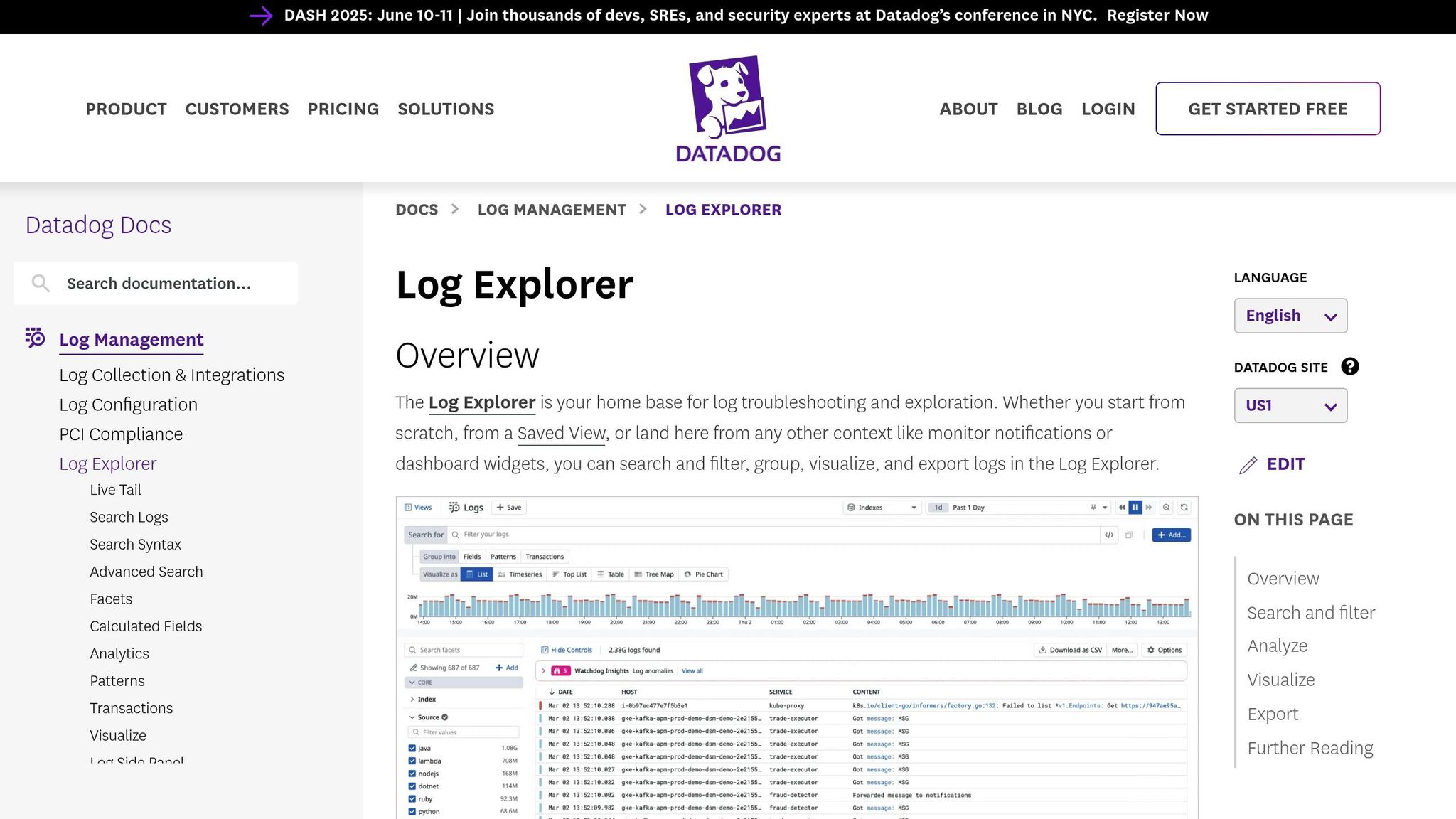The image size is (1456, 819).
Task: Jump to Further Reading section
Action: [1310, 748]
